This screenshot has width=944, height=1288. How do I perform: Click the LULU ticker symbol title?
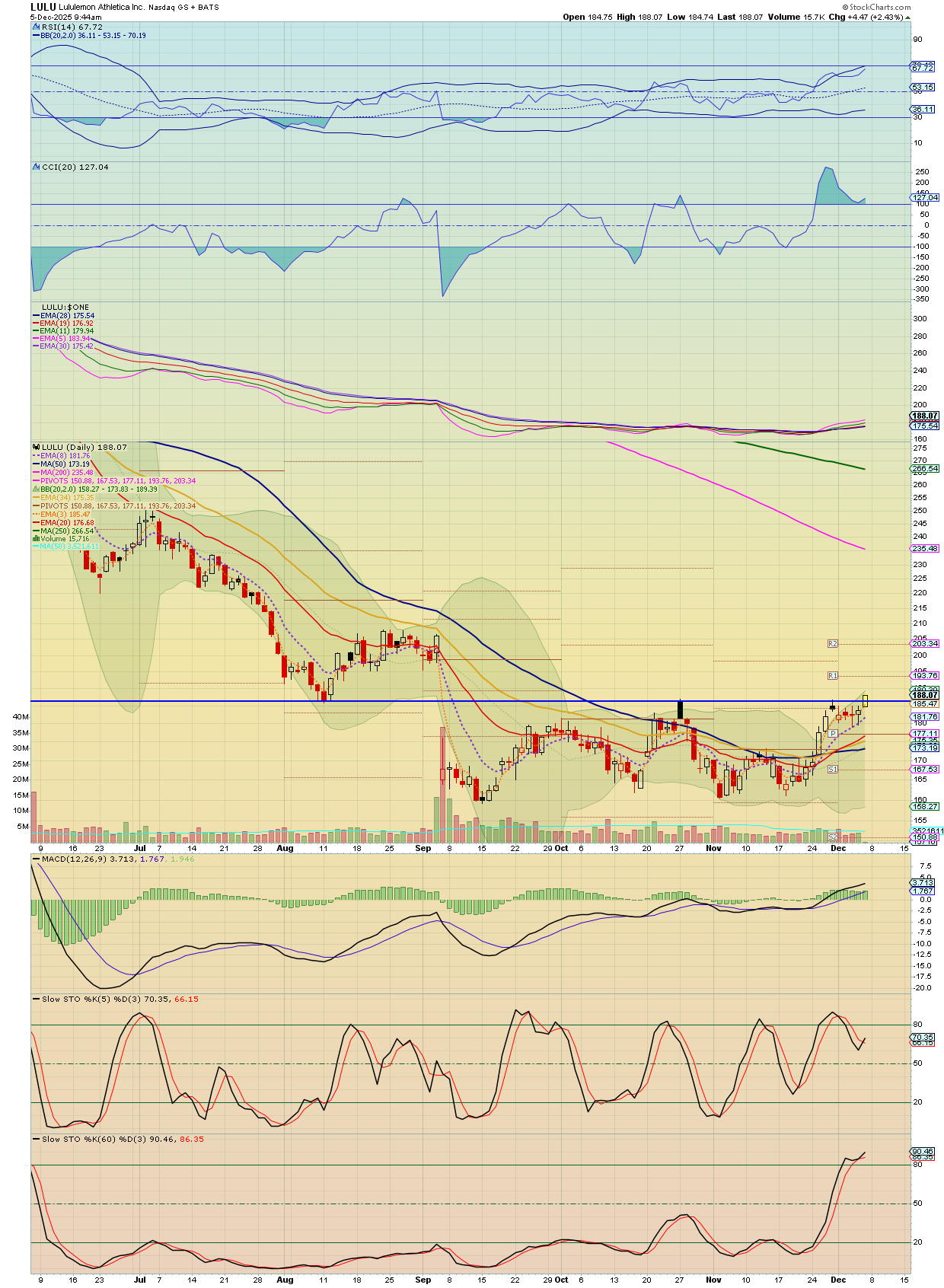coord(43,7)
